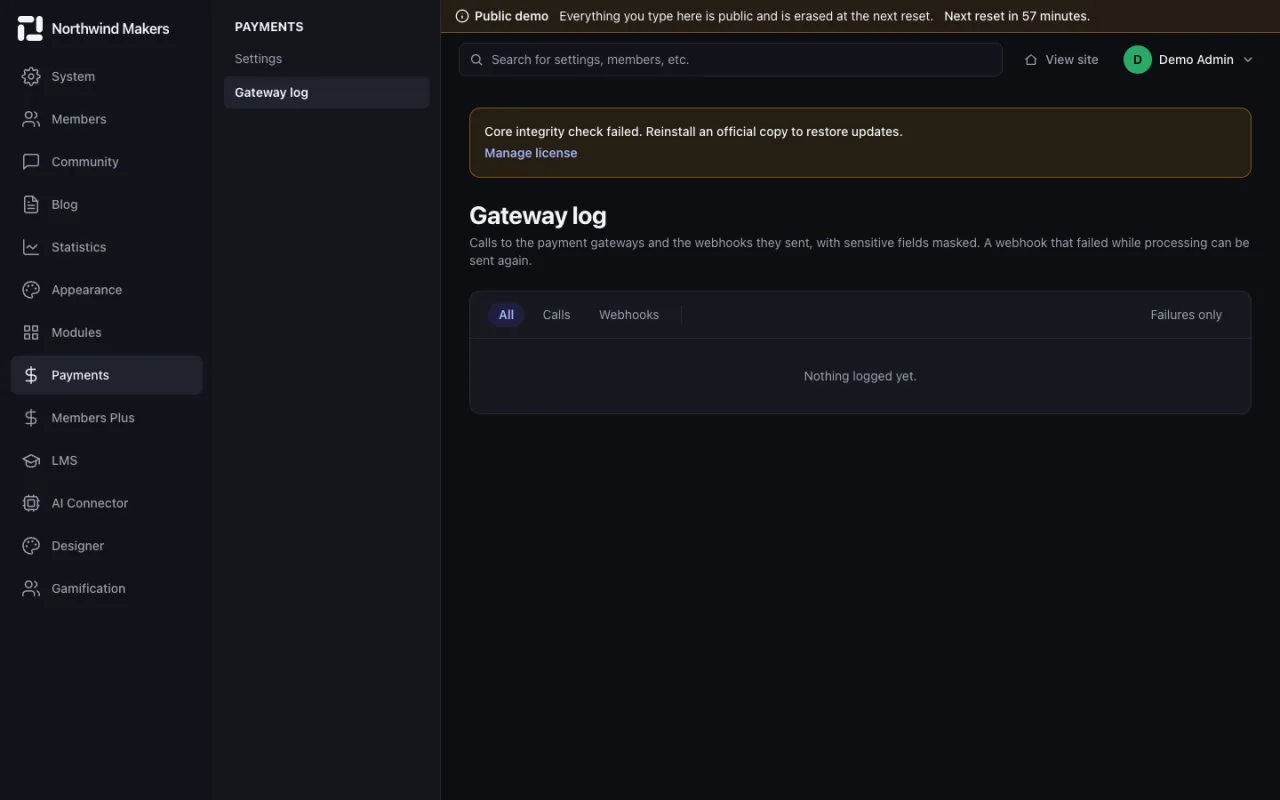Image resolution: width=1280 pixels, height=800 pixels.
Task: Open the Gamification sidebar label
Action: [x=89, y=588]
